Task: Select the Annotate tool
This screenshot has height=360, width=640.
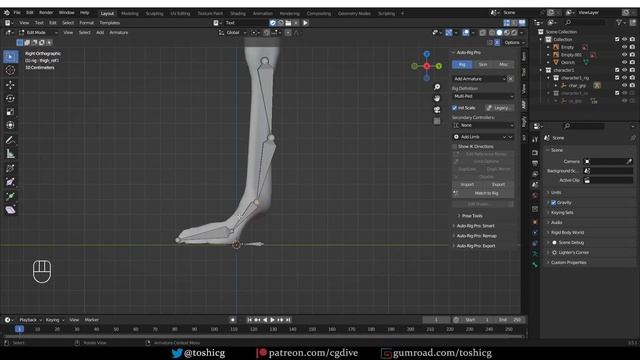Action: (10, 140)
